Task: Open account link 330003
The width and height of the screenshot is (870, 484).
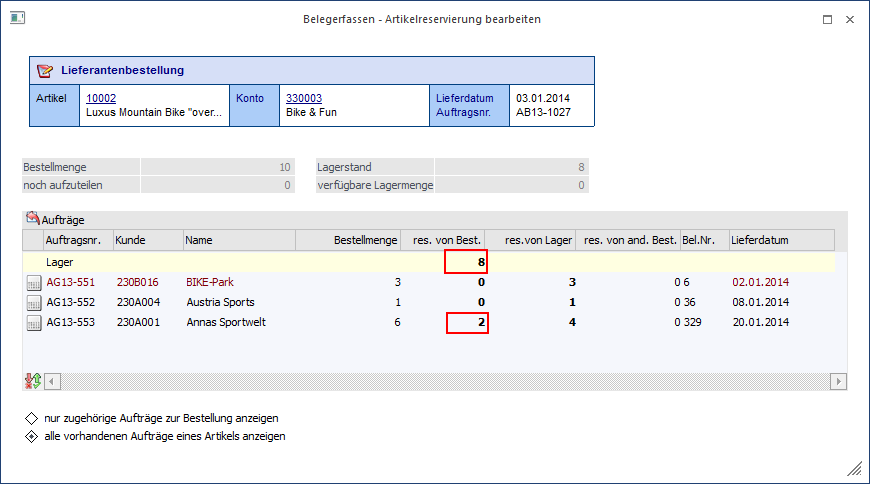Action: tap(304, 98)
